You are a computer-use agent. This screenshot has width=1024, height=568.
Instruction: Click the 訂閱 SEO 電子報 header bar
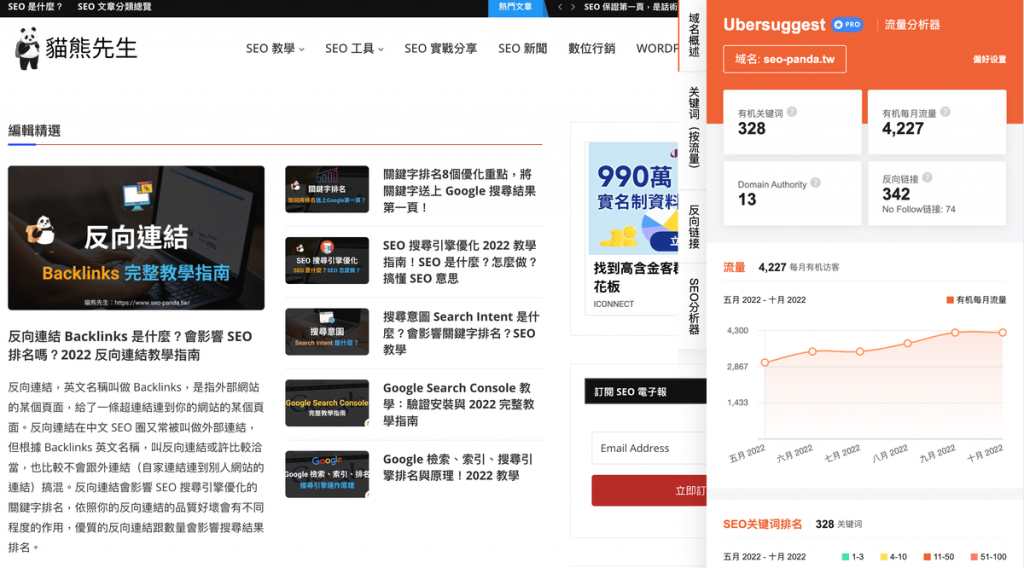645,392
